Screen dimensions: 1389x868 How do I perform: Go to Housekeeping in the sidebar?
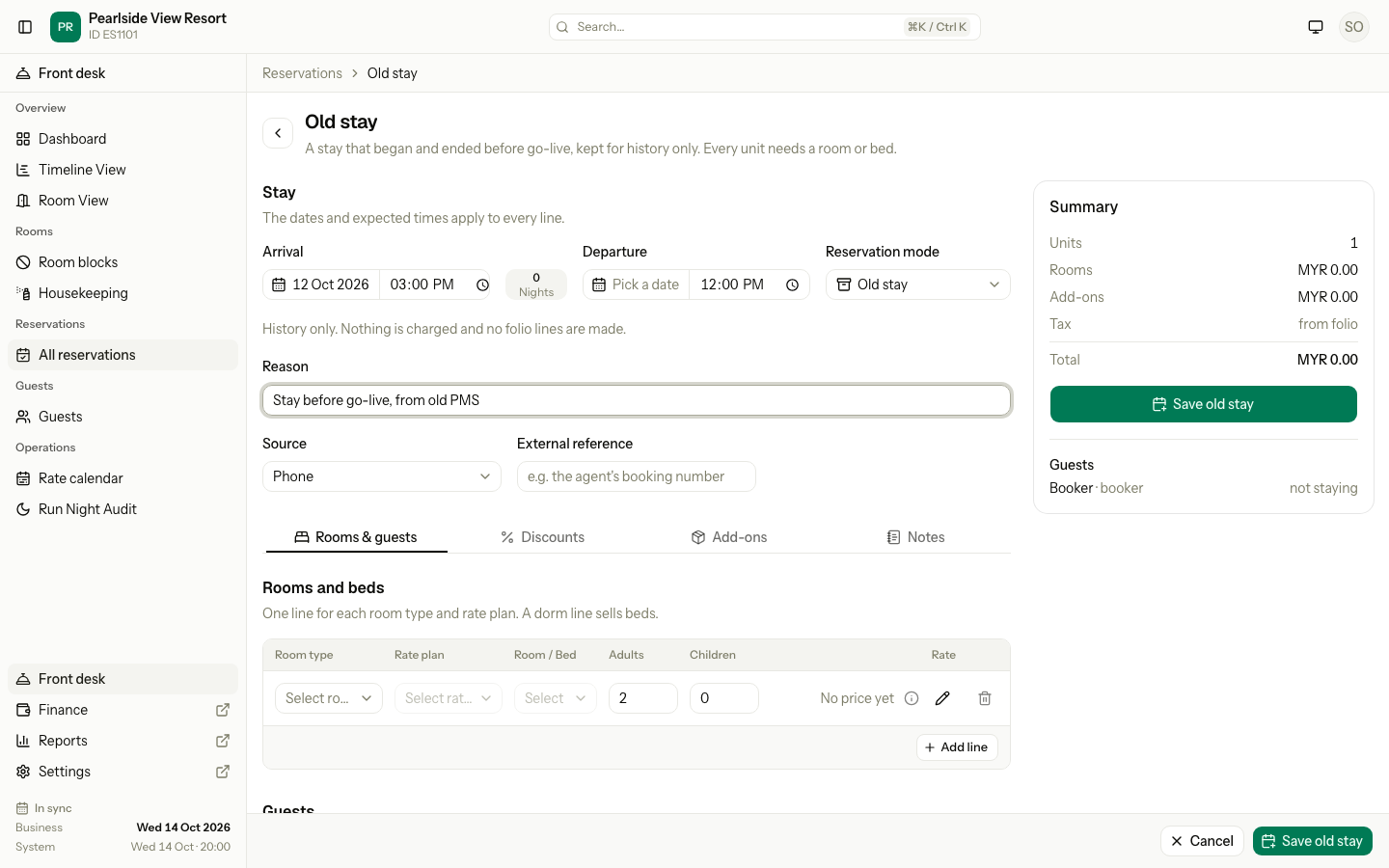tap(123, 293)
